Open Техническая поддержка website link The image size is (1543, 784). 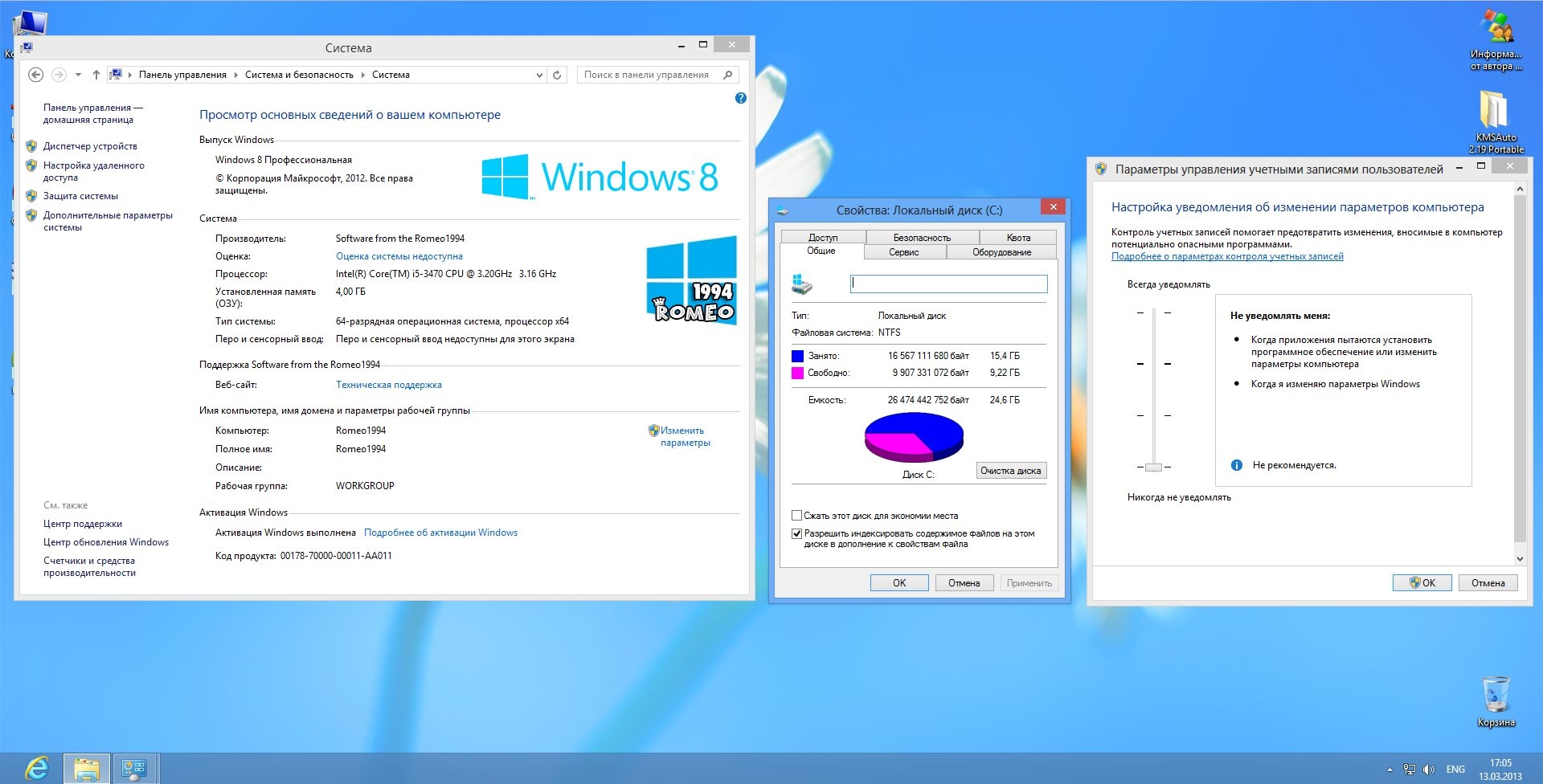point(389,385)
